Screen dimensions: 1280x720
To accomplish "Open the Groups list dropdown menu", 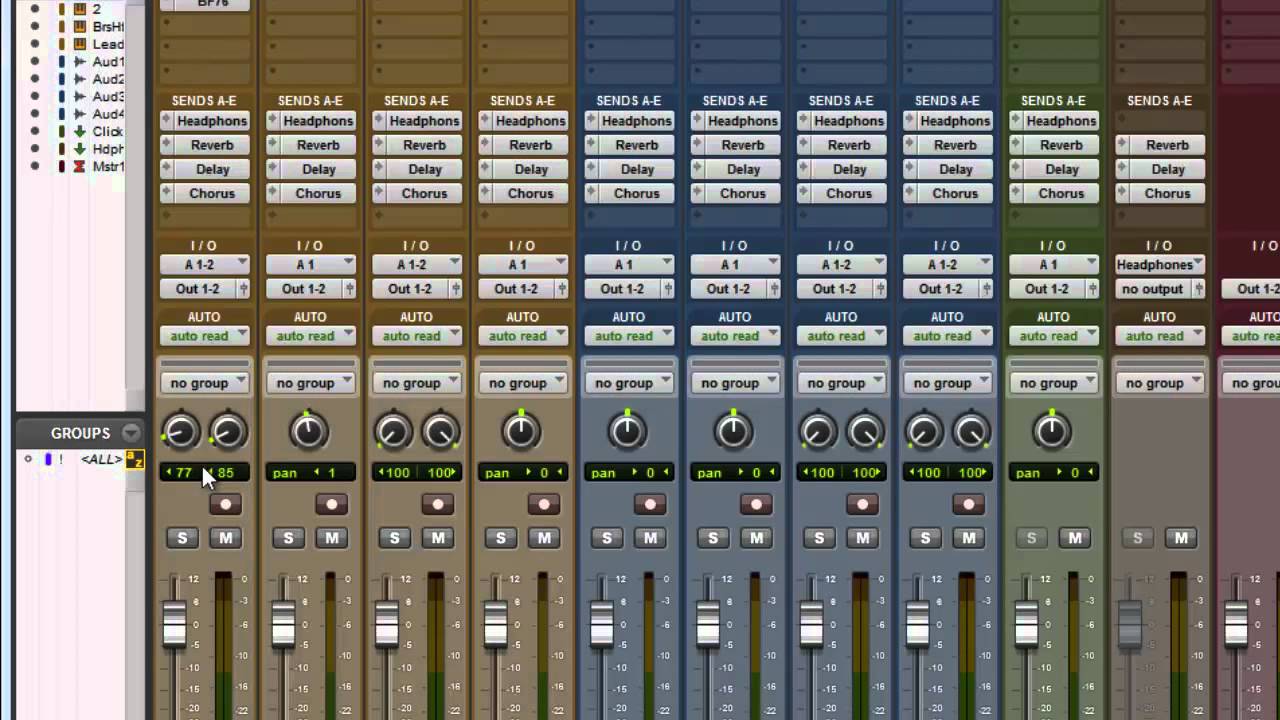I will point(131,433).
